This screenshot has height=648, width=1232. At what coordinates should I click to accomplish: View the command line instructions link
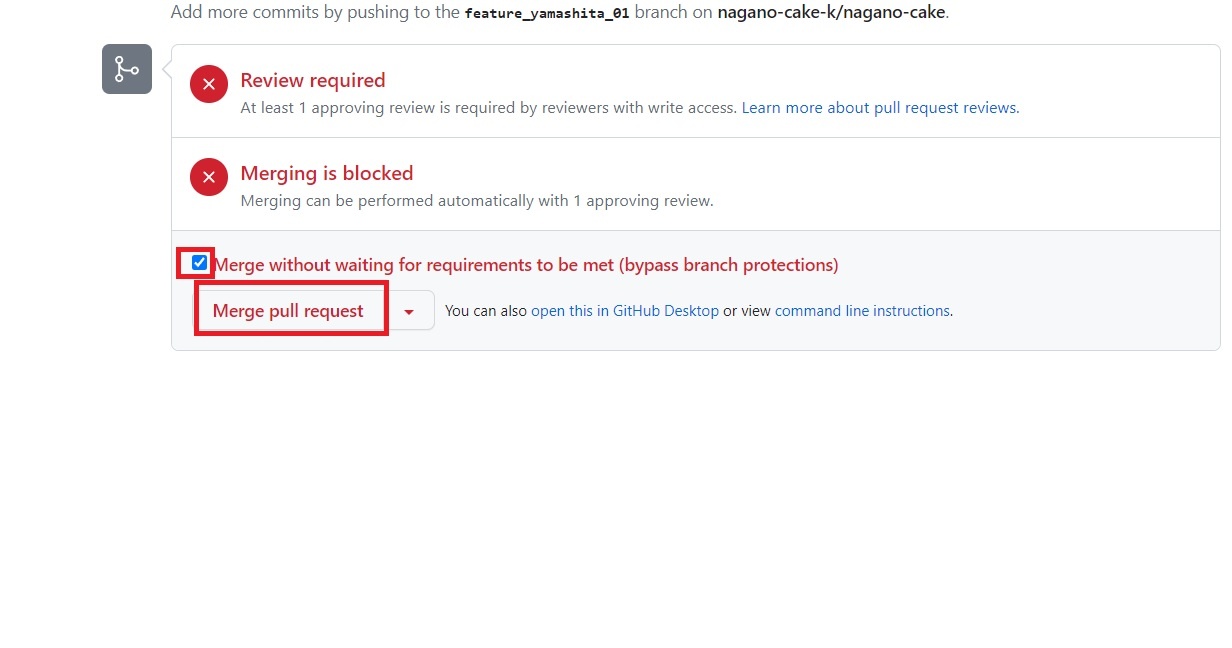[x=861, y=311]
